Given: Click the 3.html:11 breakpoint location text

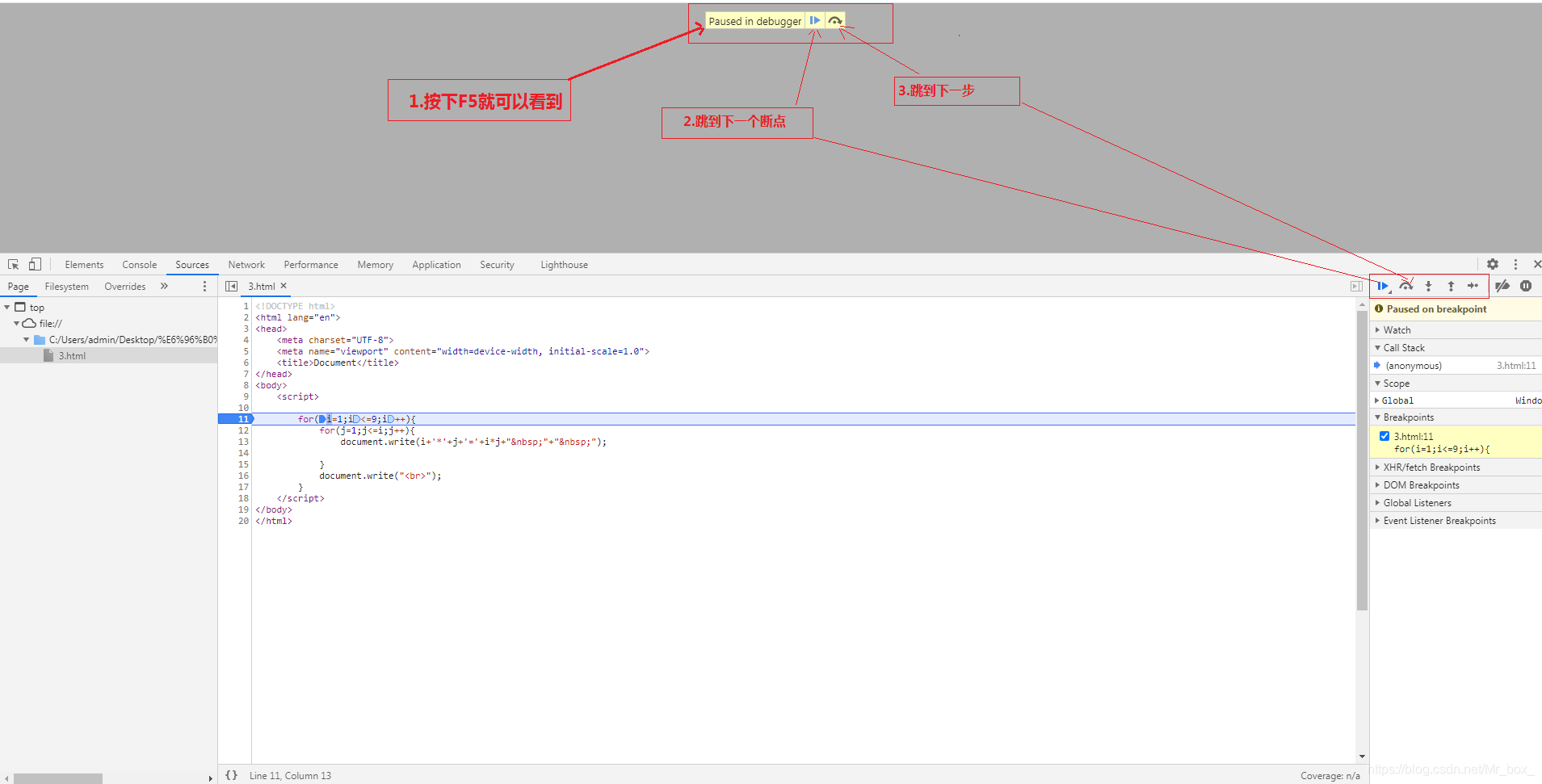Looking at the screenshot, I should pos(1414,437).
